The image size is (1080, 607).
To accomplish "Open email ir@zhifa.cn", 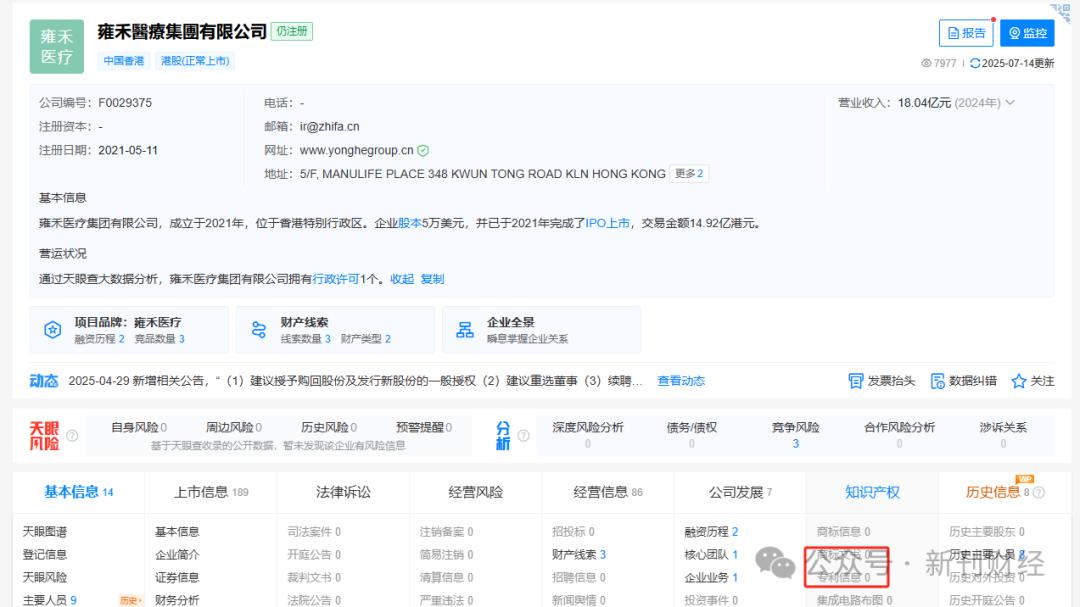I will click(x=329, y=127).
